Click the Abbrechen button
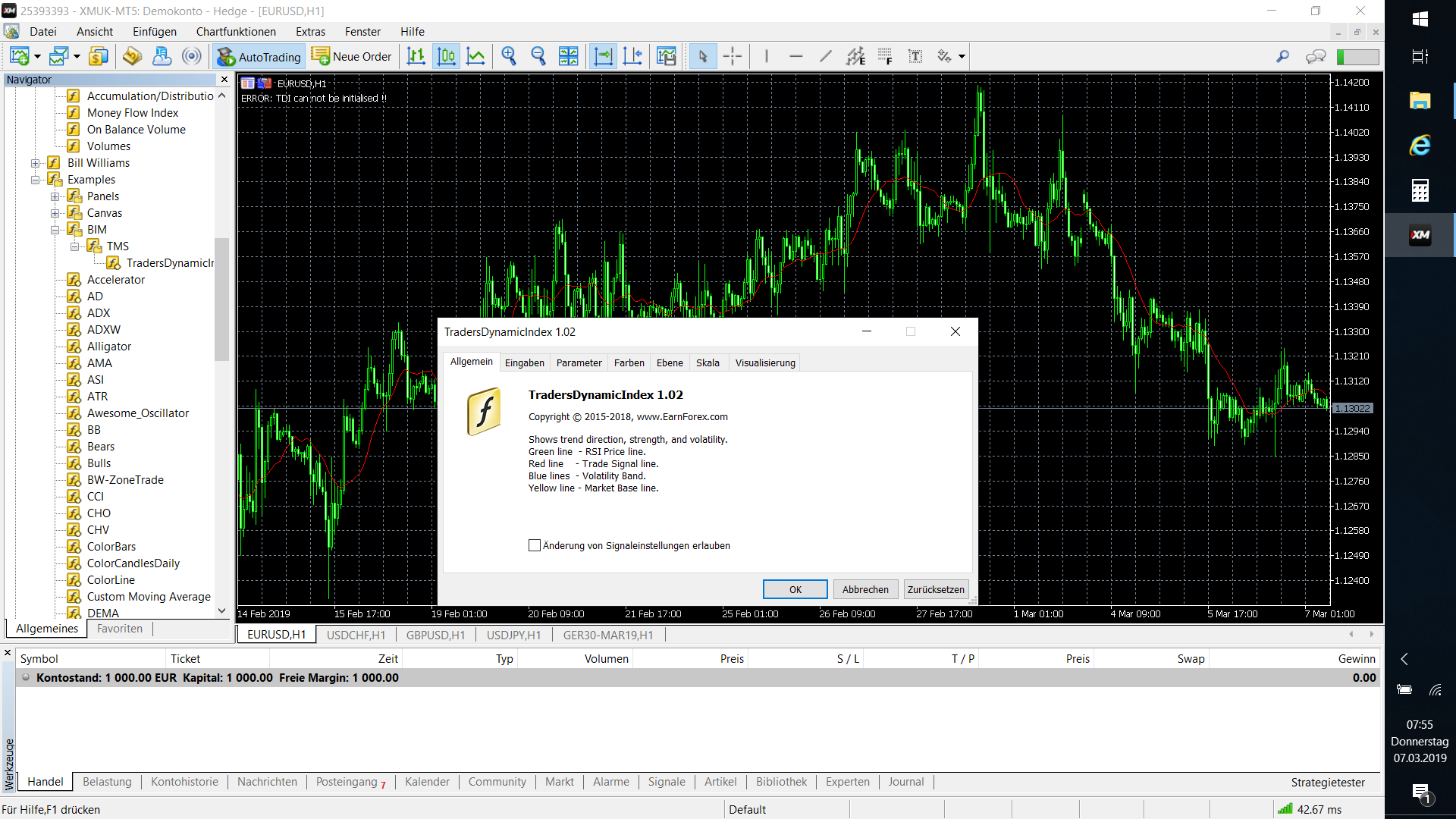Screen dimensions: 1456x819 [x=865, y=589]
